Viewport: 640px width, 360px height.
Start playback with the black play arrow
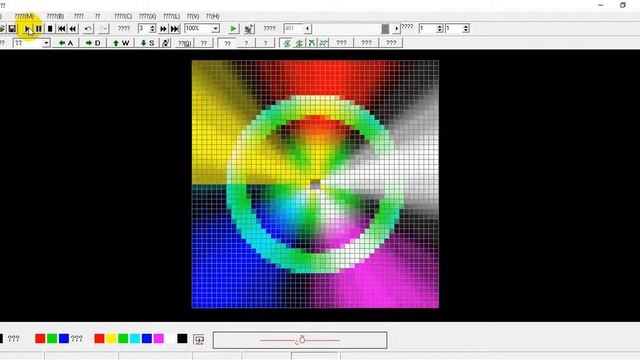(x=27, y=29)
